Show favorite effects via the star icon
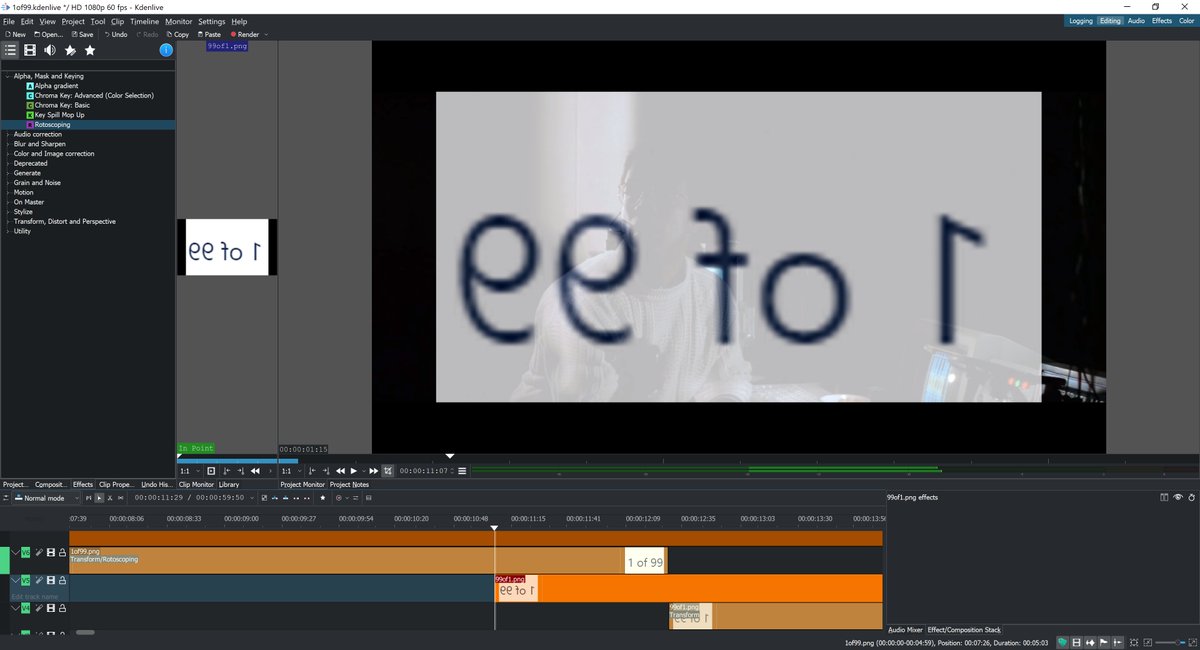 point(90,50)
